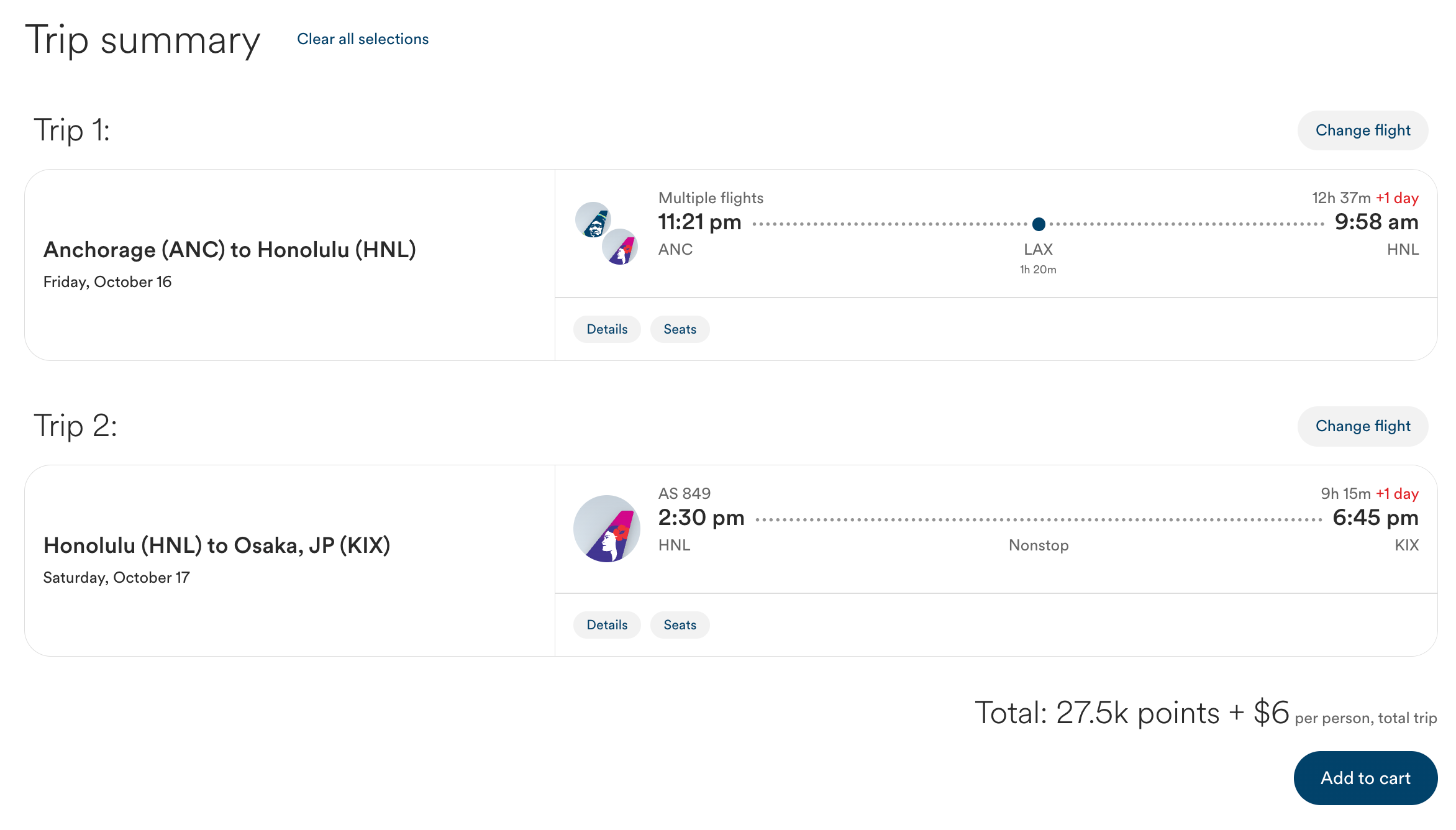Click the LAX layover stop dot

pyautogui.click(x=1039, y=224)
